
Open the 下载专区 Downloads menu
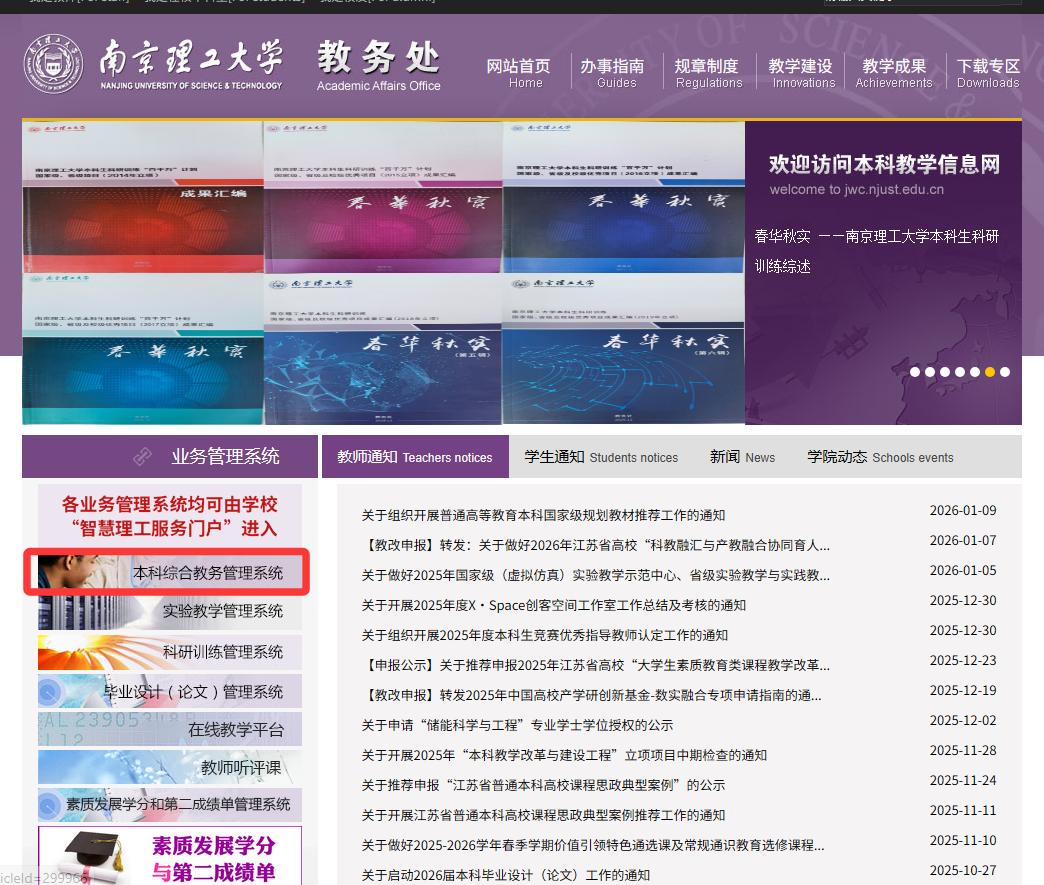click(x=987, y=71)
